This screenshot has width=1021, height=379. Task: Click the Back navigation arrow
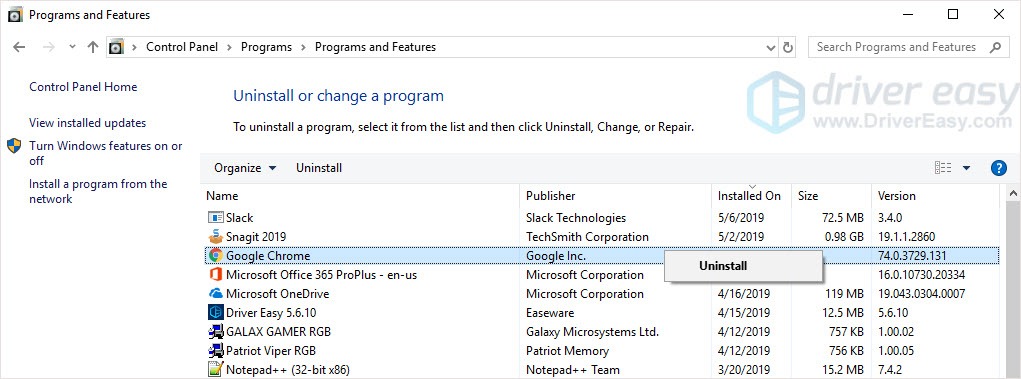click(x=19, y=47)
